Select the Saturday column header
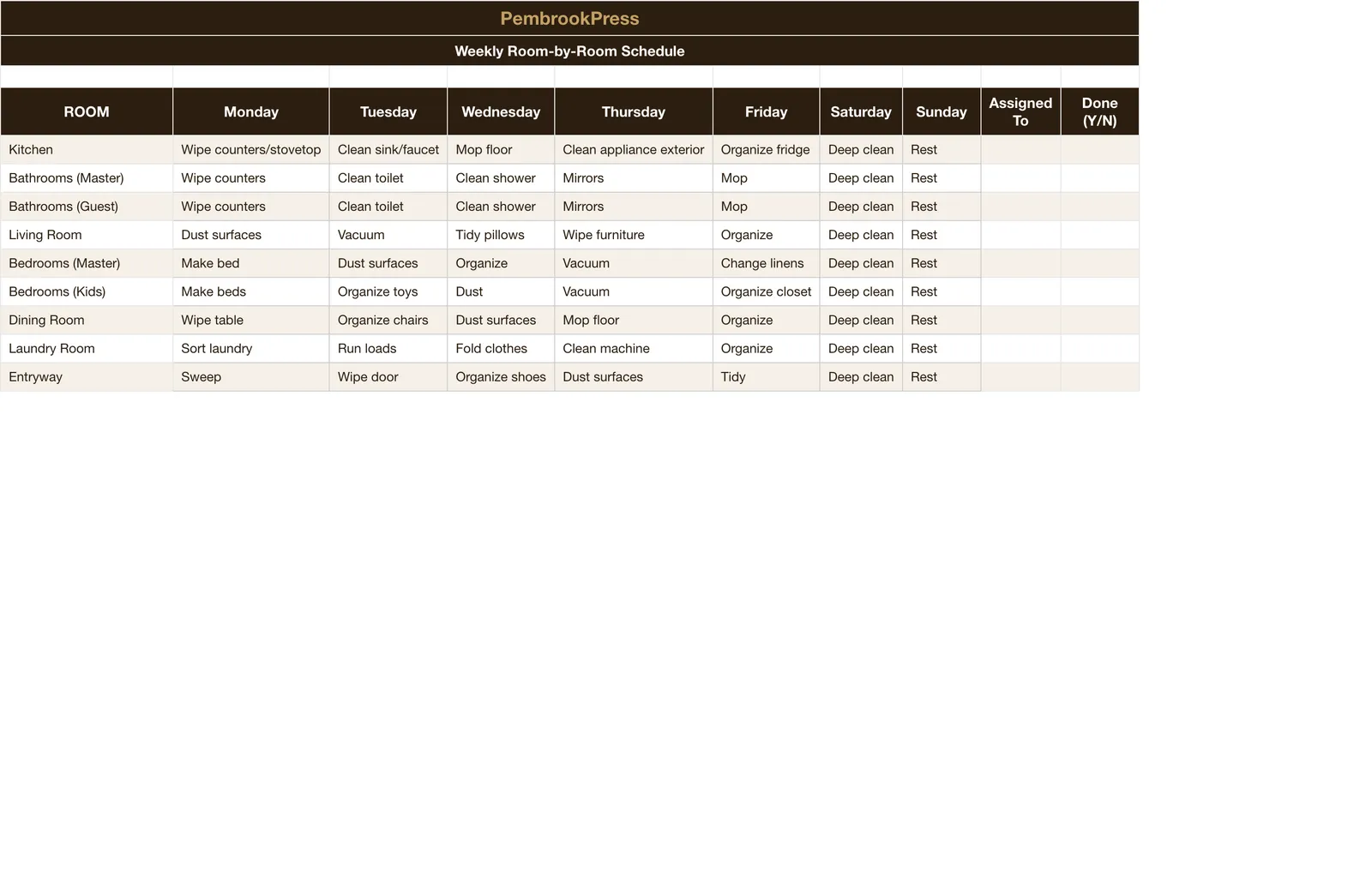Screen dimensions: 1372x882 pyautogui.click(x=861, y=111)
